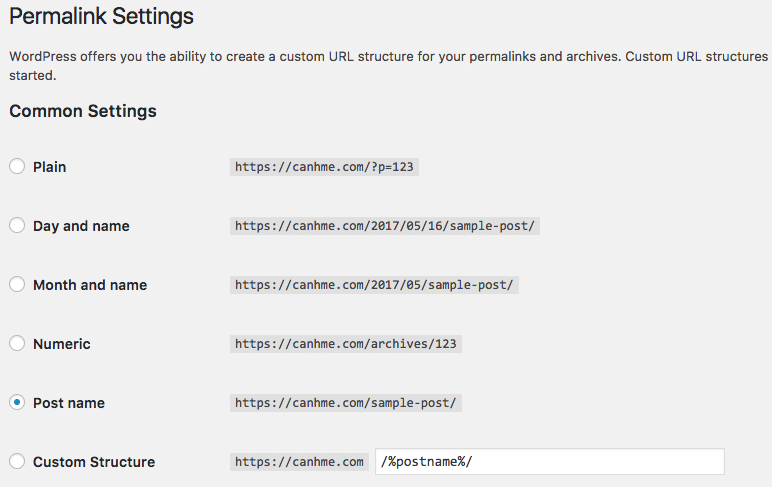This screenshot has height=487, width=772.
Task: Select the Plain radio button
Action: (x=17, y=167)
